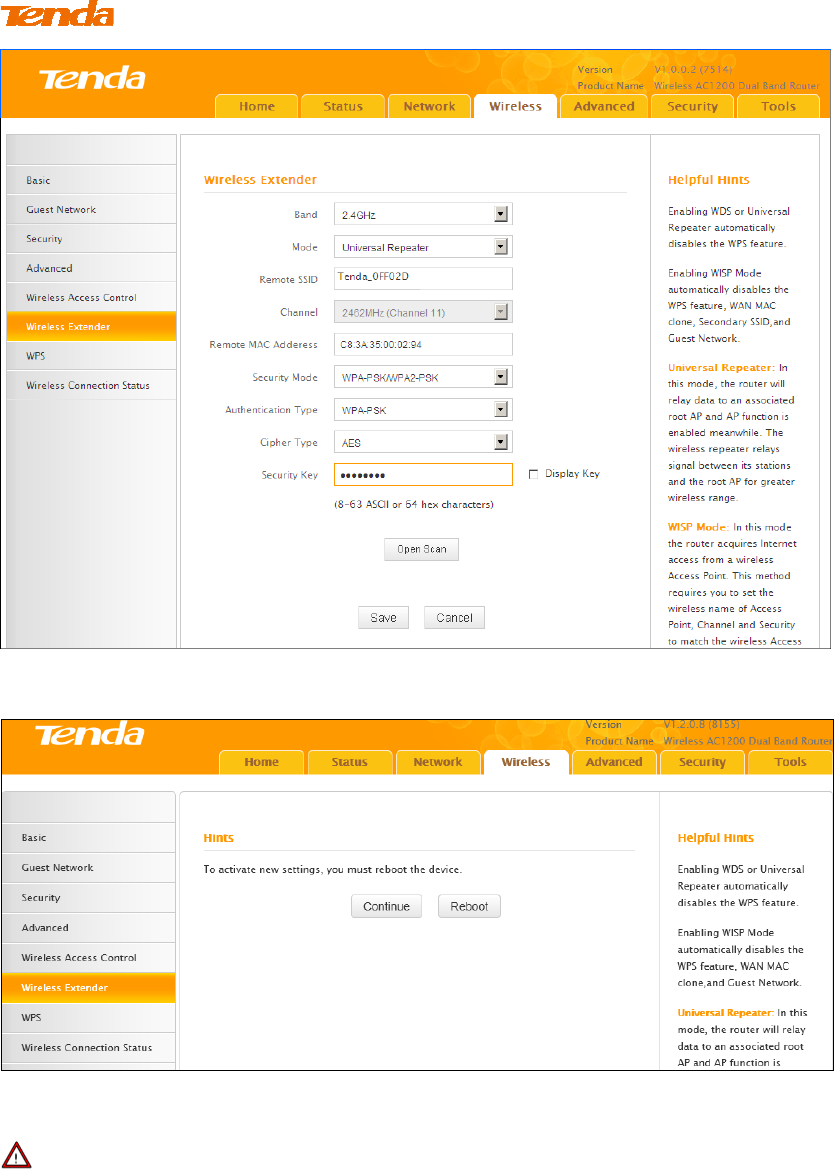The image size is (834, 1175).
Task: Select the Security sidebar item in the bottom screenshot
Action: (x=88, y=898)
